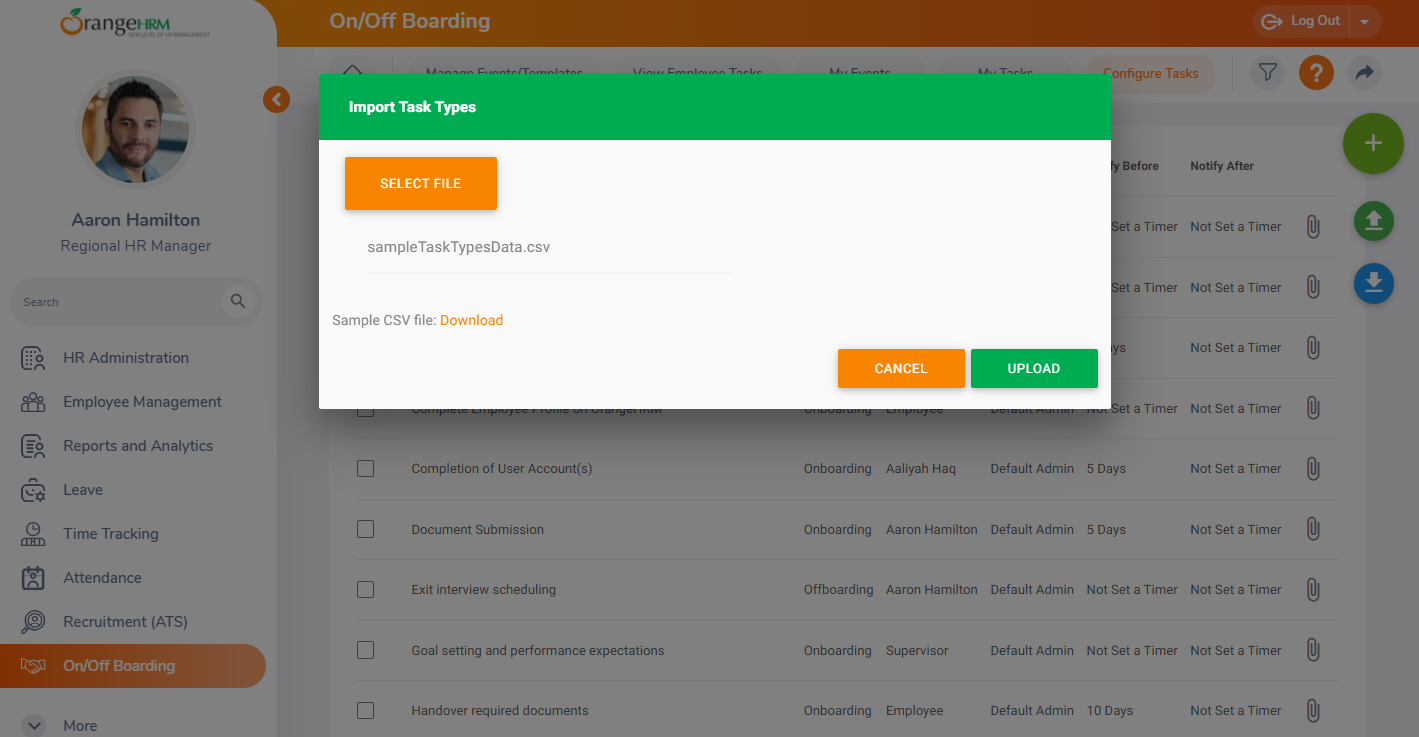Click the search magnifier icon in sidebar
Screen dimensions: 1419x737
pos(238,301)
